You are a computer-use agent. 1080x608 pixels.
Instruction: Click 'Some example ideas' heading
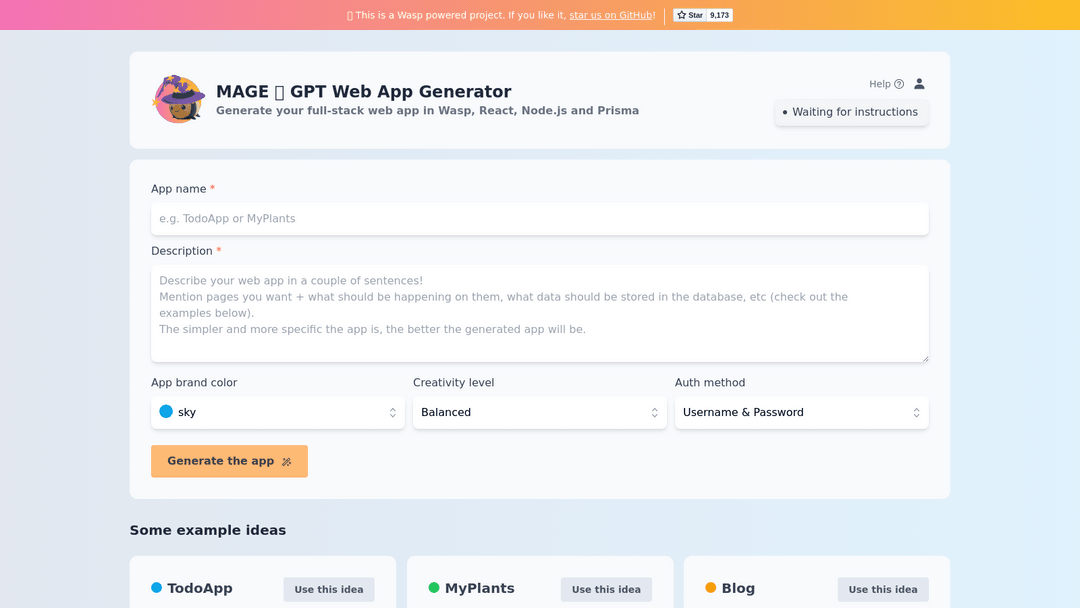[208, 530]
